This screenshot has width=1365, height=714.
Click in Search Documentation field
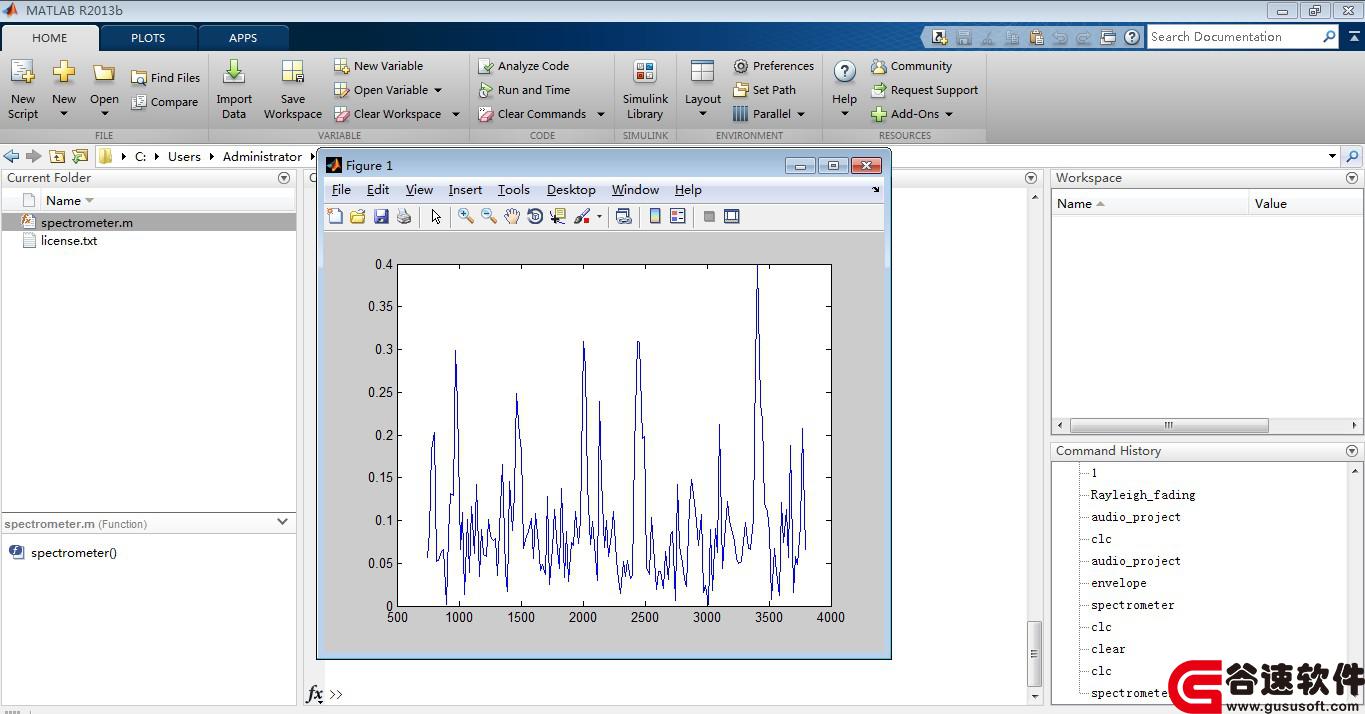pyautogui.click(x=1235, y=37)
